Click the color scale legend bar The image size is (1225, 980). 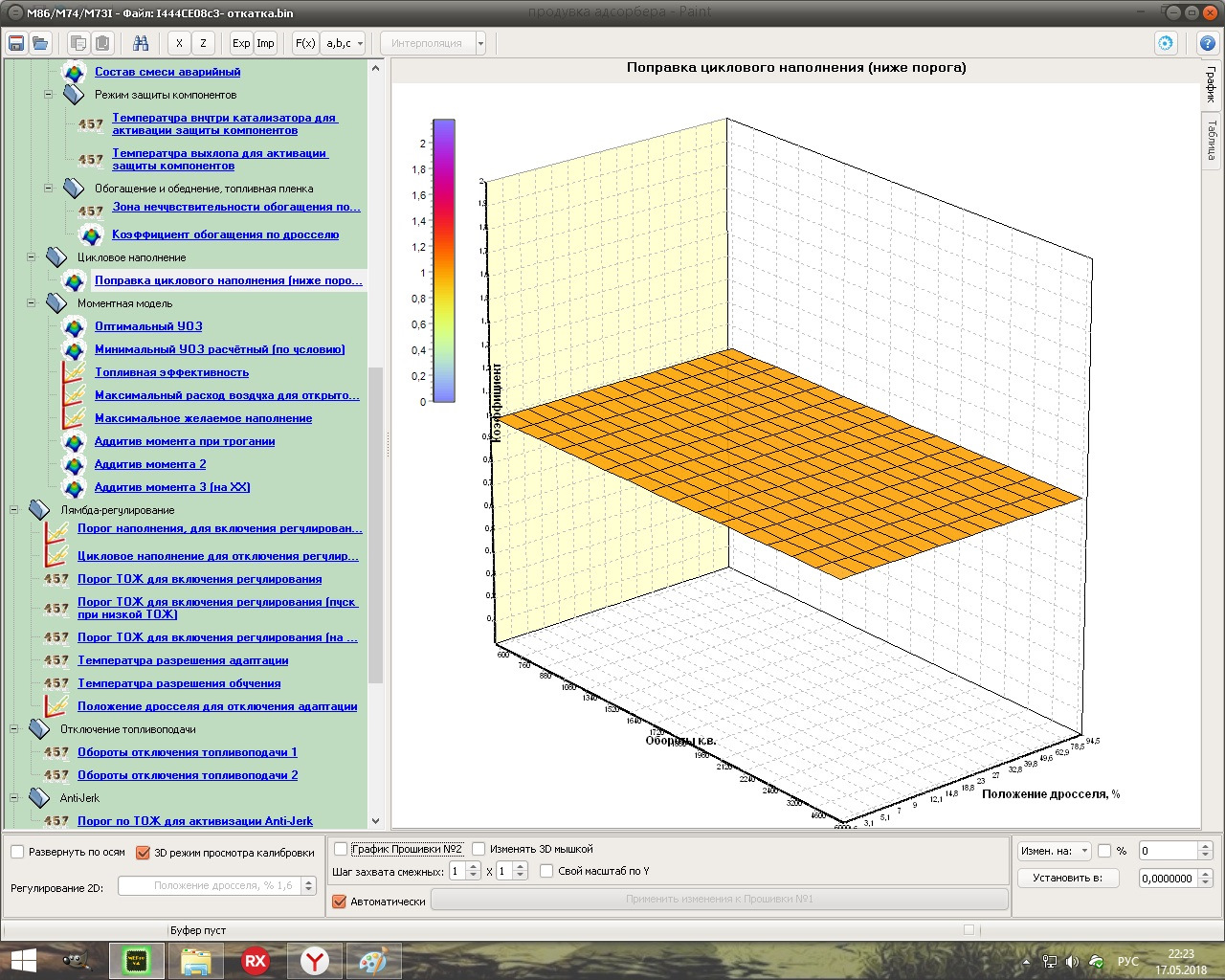[x=443, y=260]
